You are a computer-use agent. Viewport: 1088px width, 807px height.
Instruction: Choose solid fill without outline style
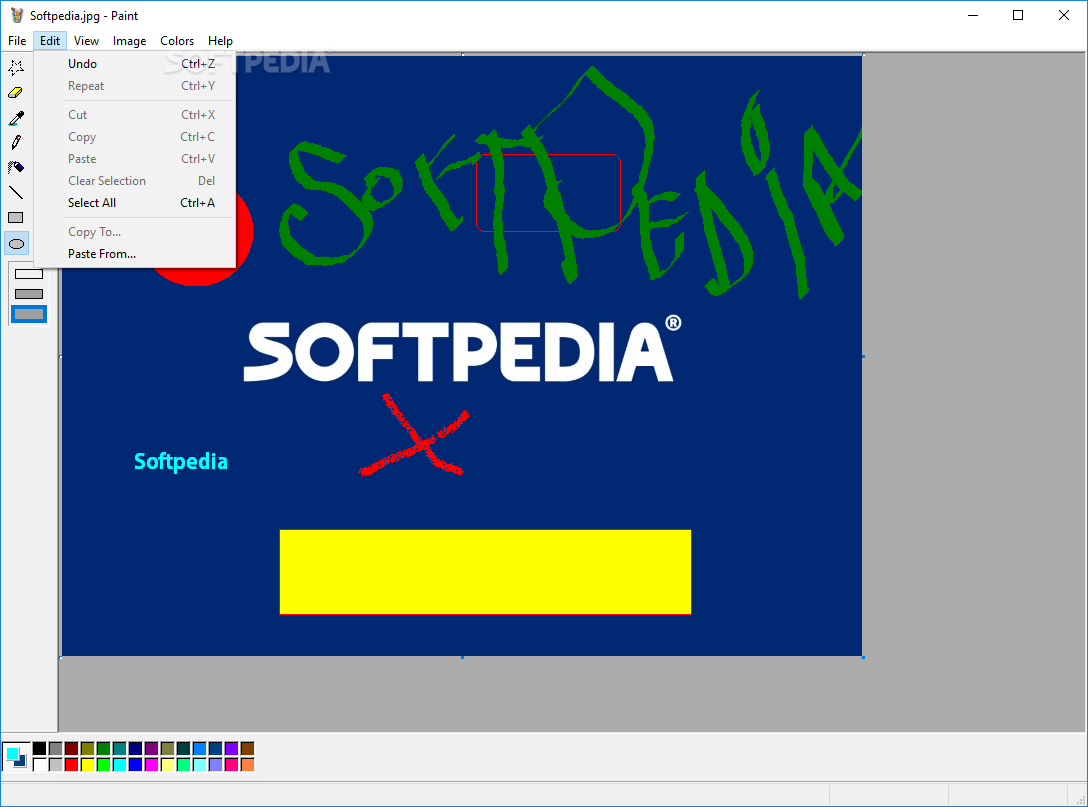pyautogui.click(x=28, y=314)
